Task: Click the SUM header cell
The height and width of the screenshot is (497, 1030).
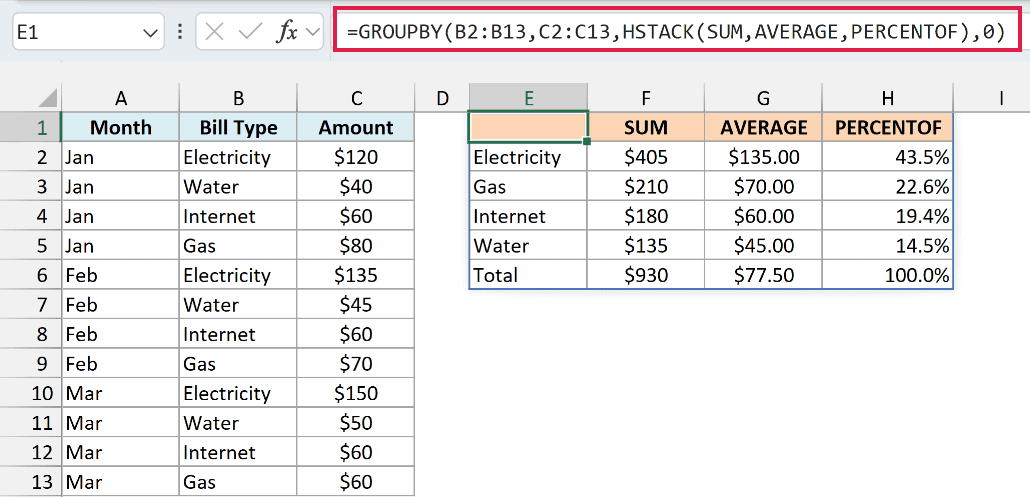Action: (646, 127)
